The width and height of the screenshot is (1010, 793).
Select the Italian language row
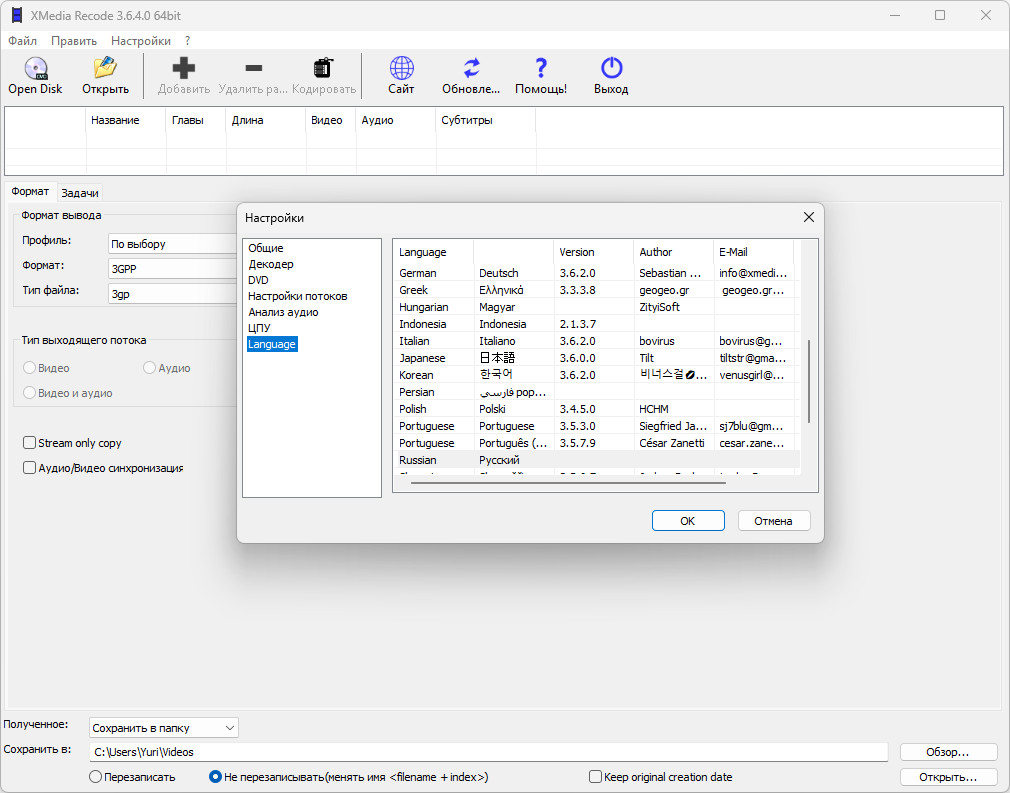(x=596, y=341)
